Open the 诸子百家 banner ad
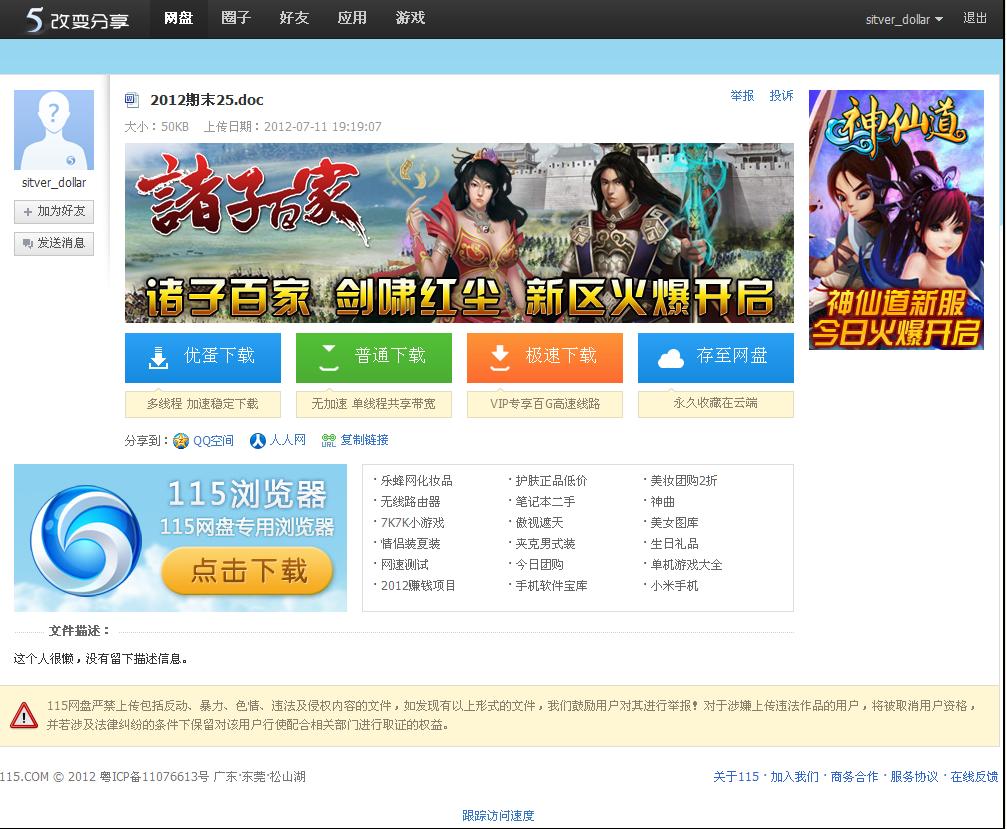The width and height of the screenshot is (1007, 829). [459, 232]
